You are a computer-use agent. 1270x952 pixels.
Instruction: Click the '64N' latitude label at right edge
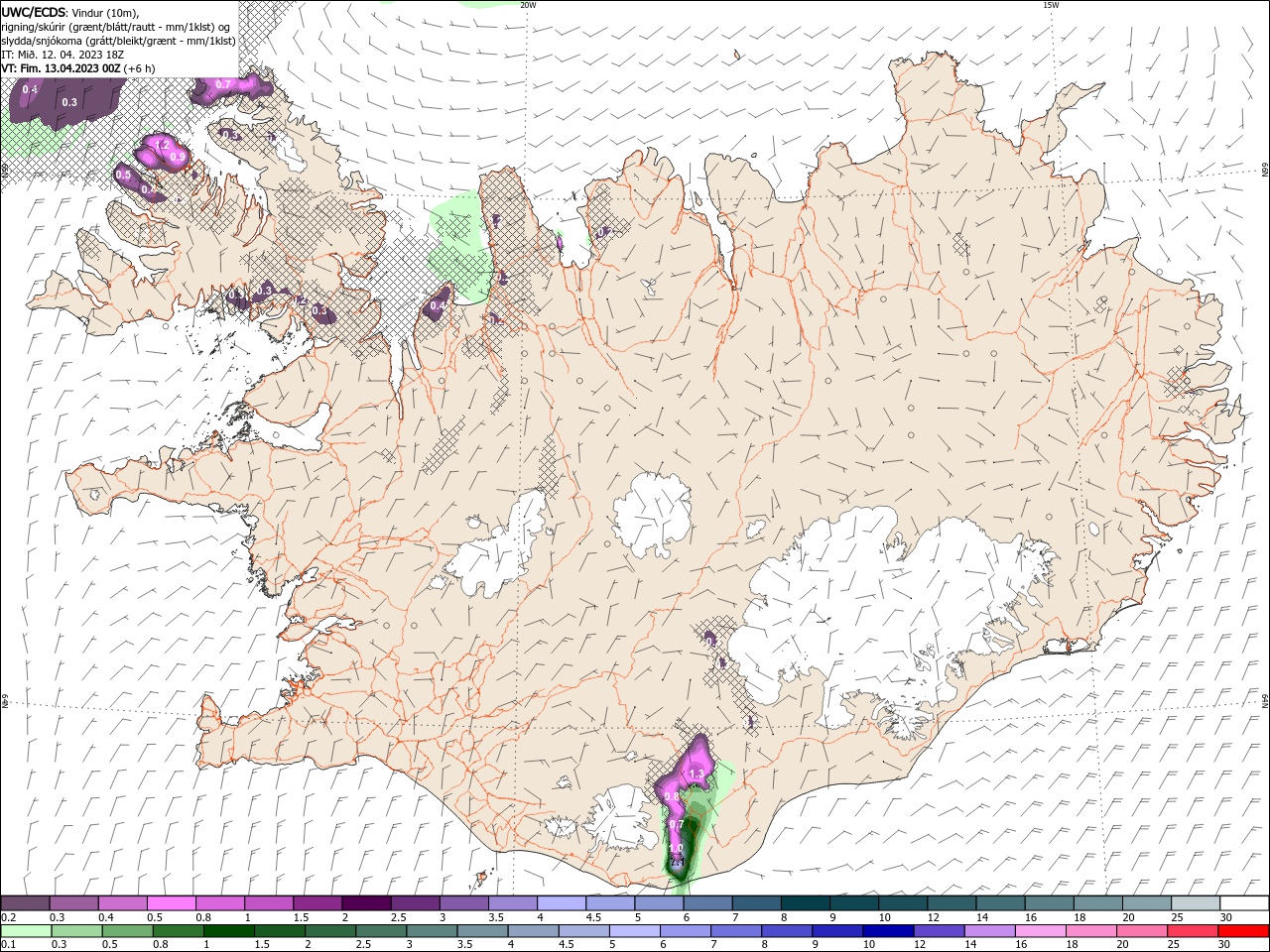tap(1265, 700)
